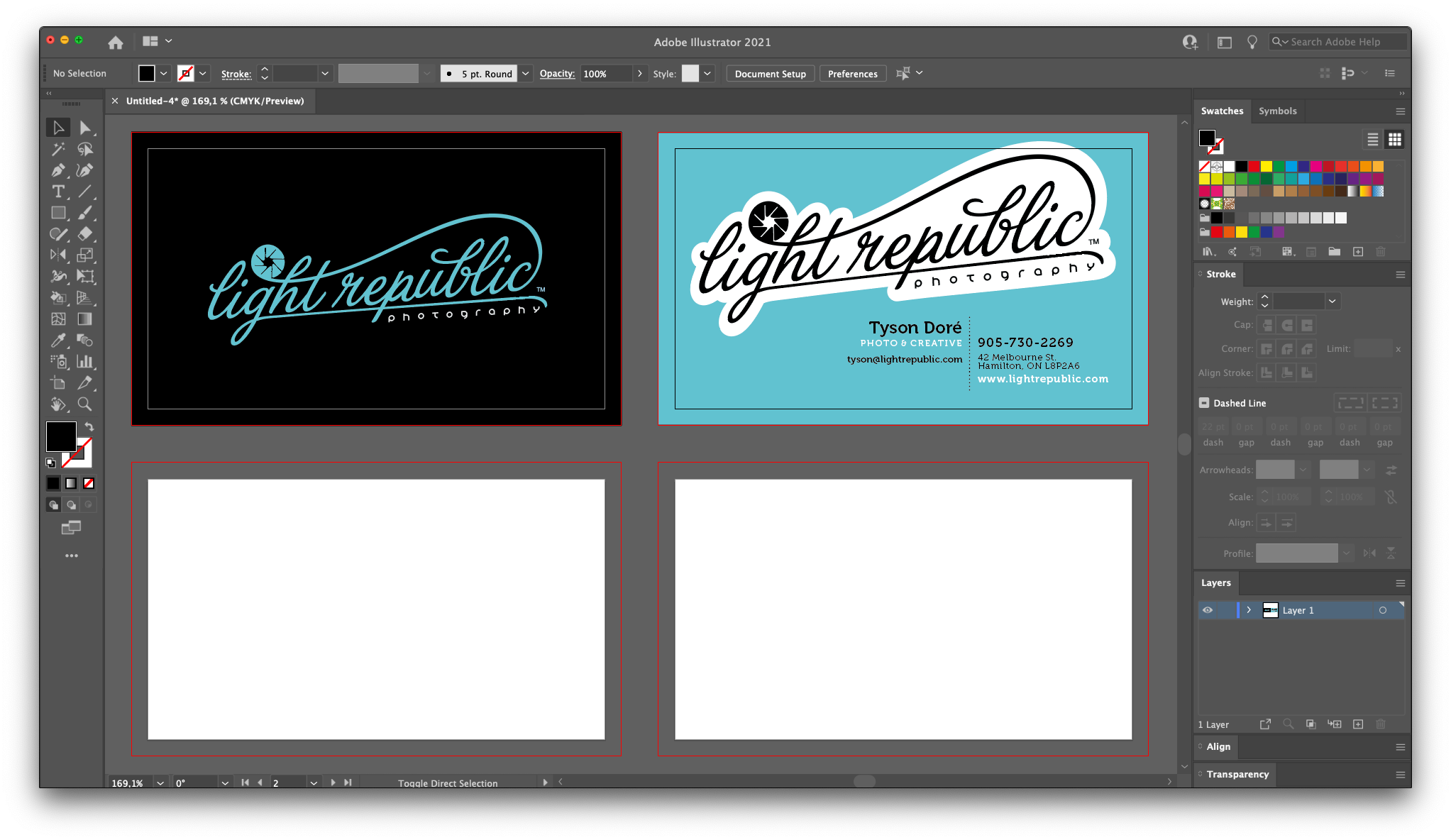Pick the Eyedropper tool
The height and width of the screenshot is (840, 1451).
[x=58, y=341]
